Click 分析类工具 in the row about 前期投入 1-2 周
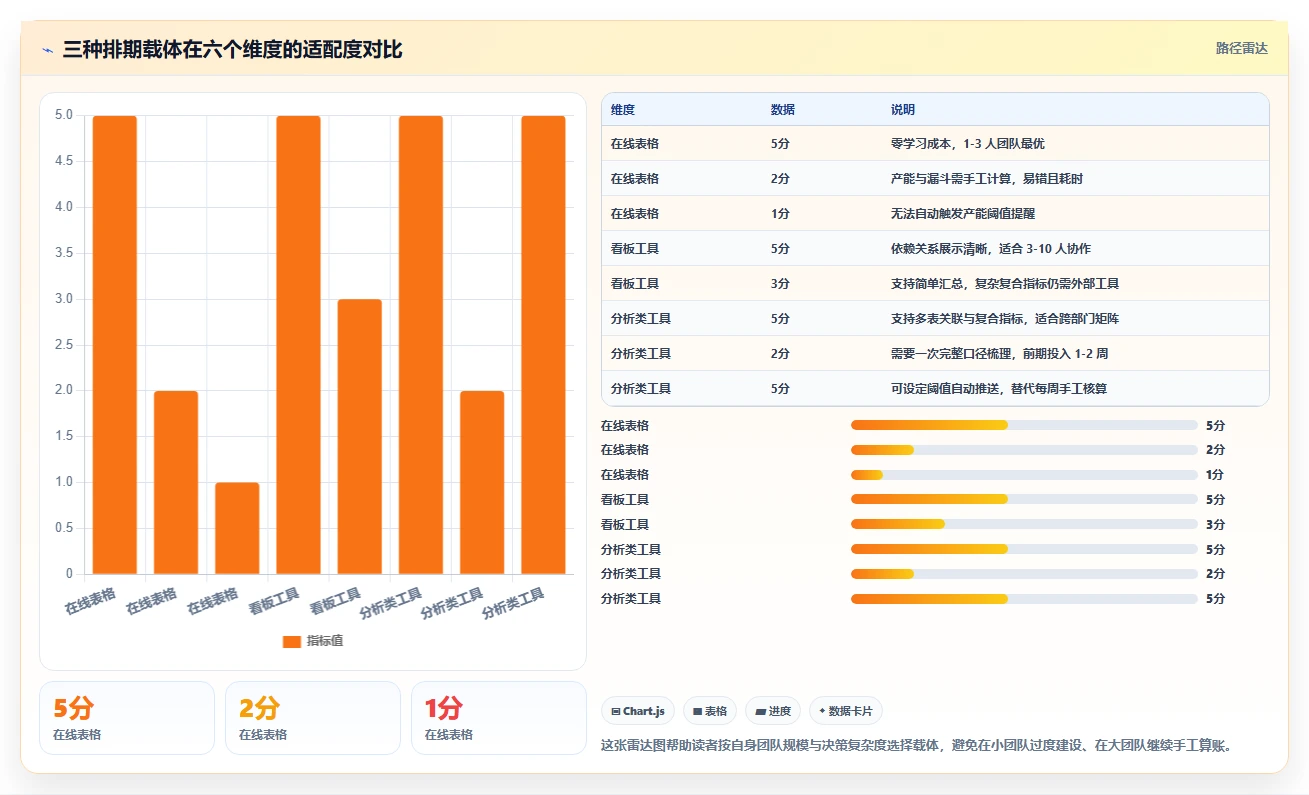The width and height of the screenshot is (1309, 795). (641, 354)
